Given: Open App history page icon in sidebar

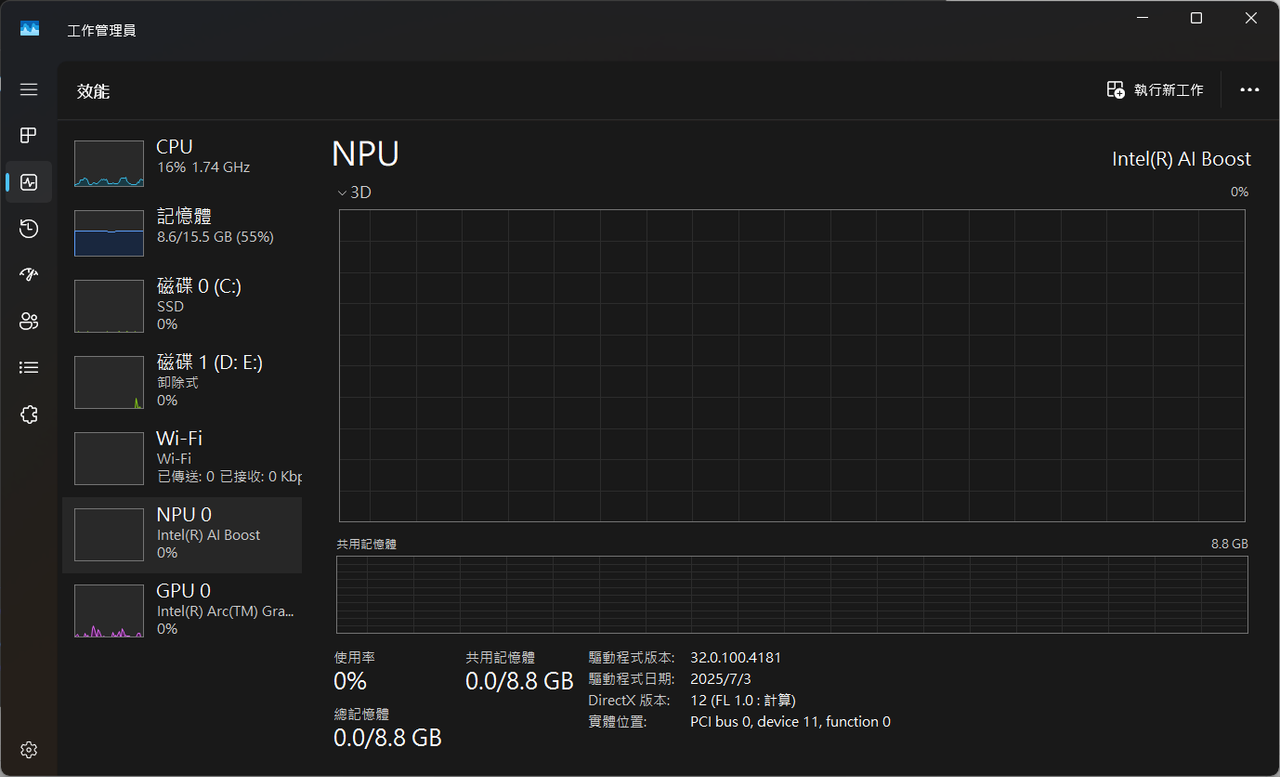Looking at the screenshot, I should coord(29,229).
